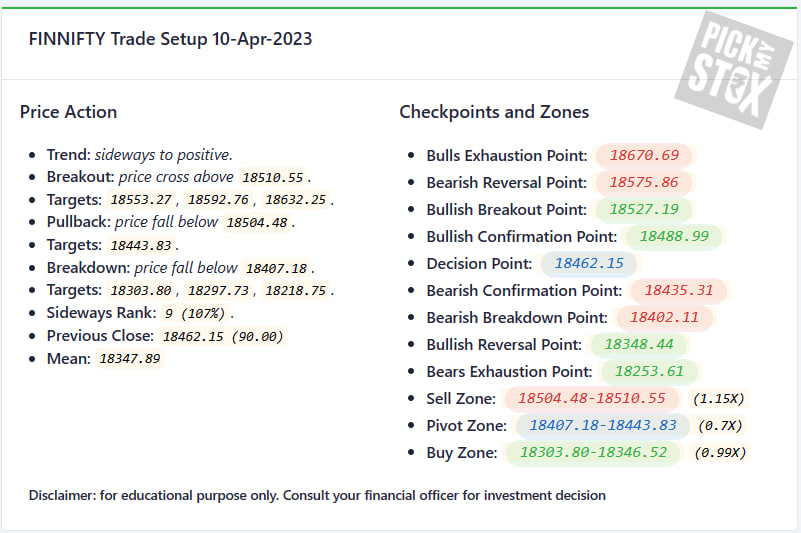Click the Decision Point label
801x533 pixels.
(479, 264)
